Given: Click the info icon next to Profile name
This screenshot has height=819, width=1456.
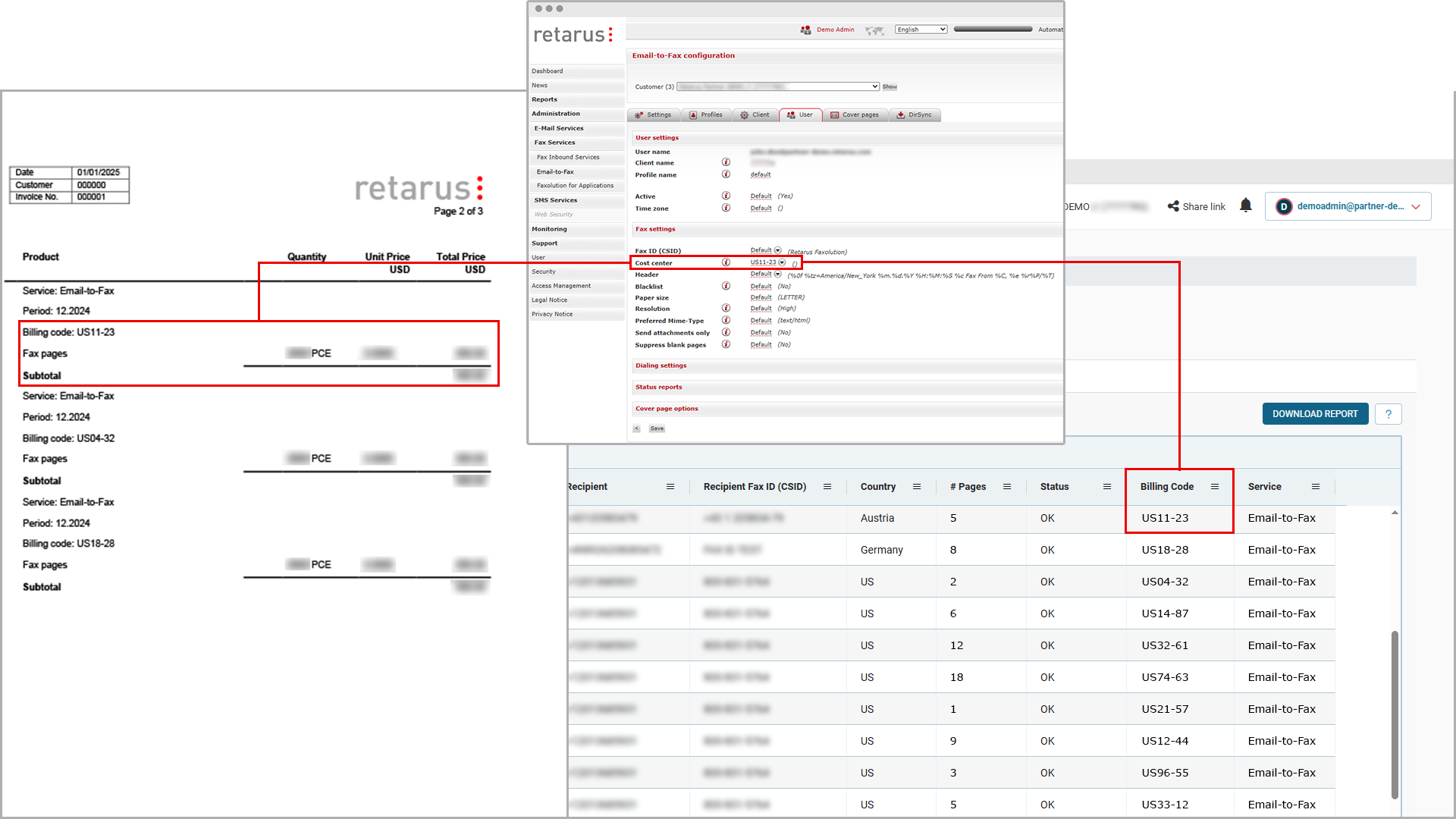Looking at the screenshot, I should point(726,174).
